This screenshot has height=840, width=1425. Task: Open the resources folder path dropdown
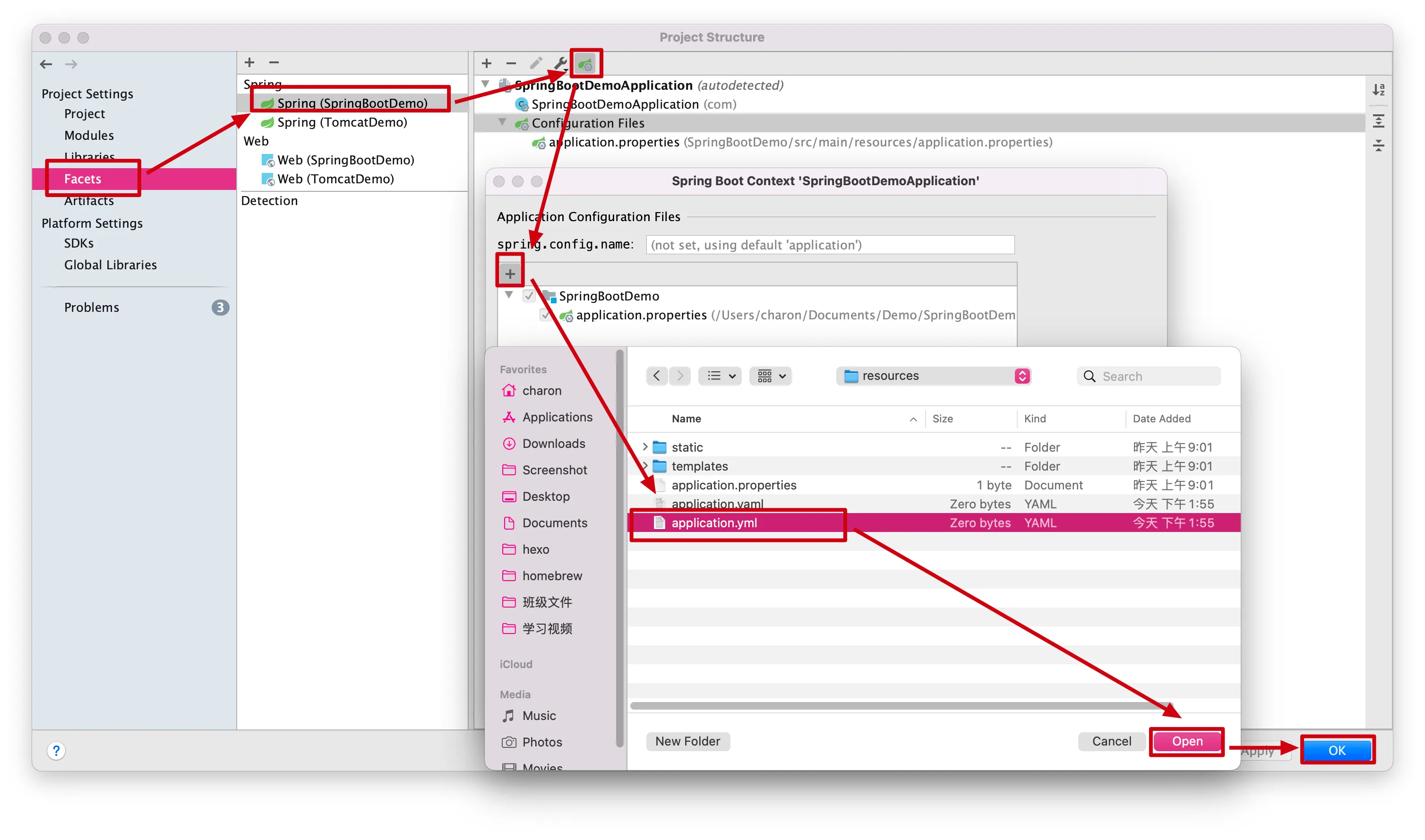click(x=934, y=376)
